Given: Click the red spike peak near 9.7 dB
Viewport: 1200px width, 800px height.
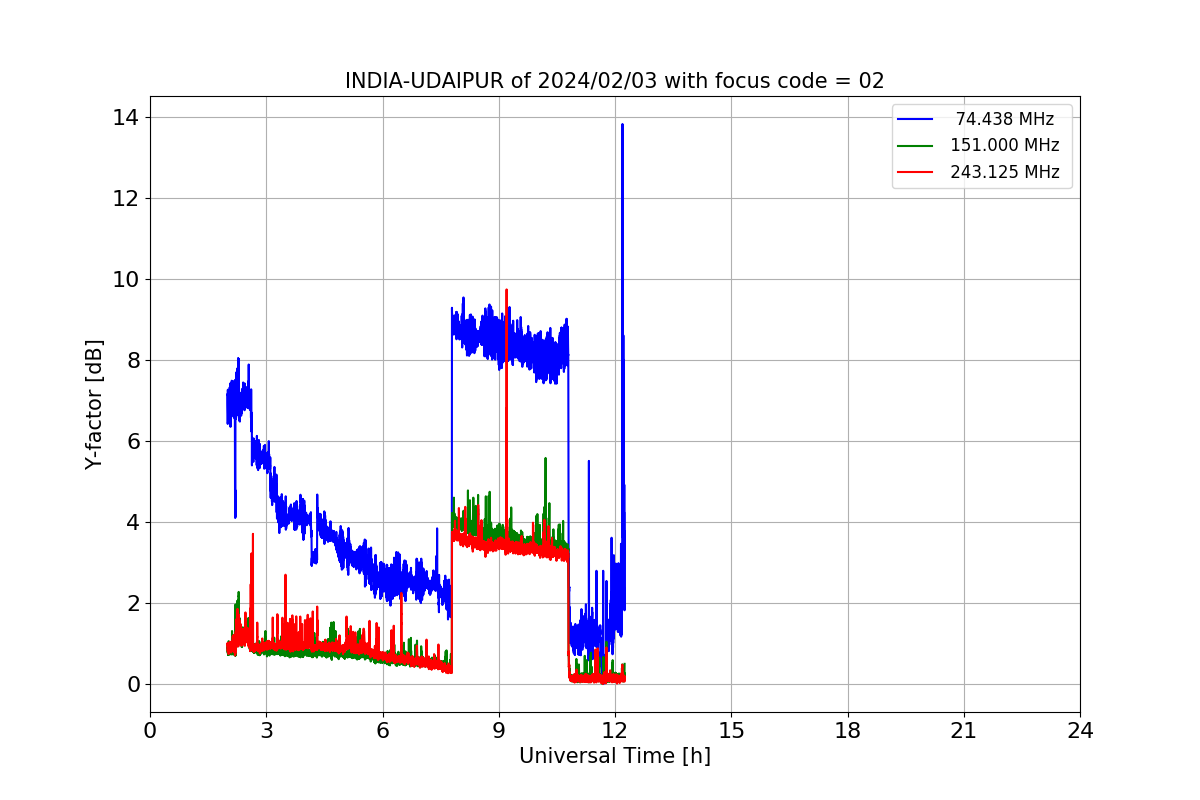Looking at the screenshot, I should click(x=506, y=291).
